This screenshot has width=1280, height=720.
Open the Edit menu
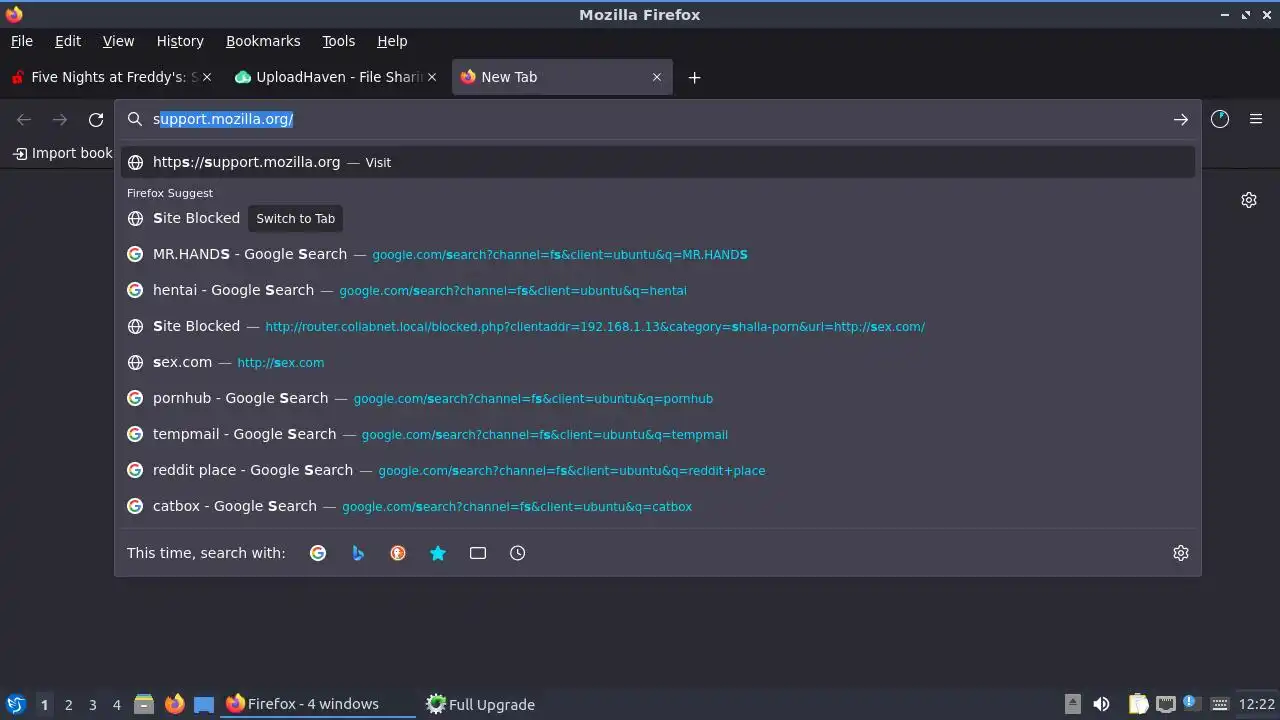point(68,41)
